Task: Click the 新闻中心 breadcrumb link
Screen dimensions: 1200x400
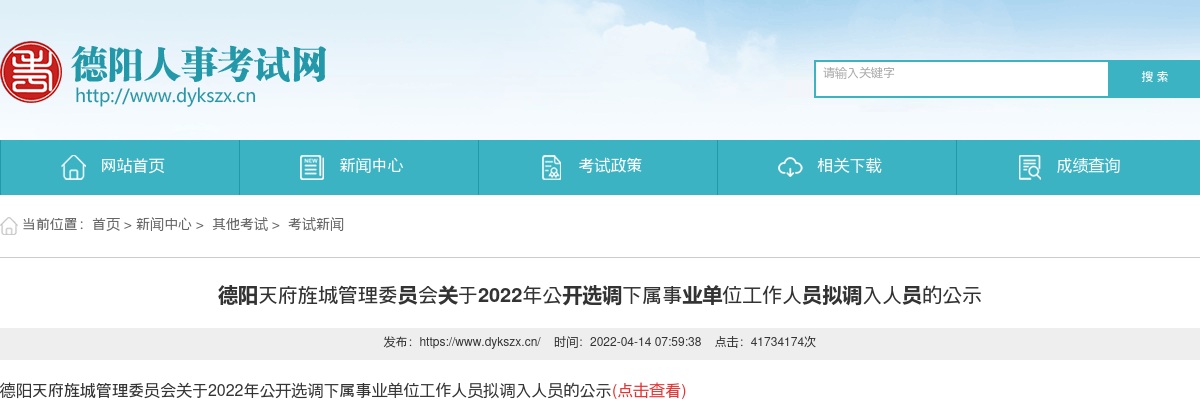Action: (x=164, y=225)
